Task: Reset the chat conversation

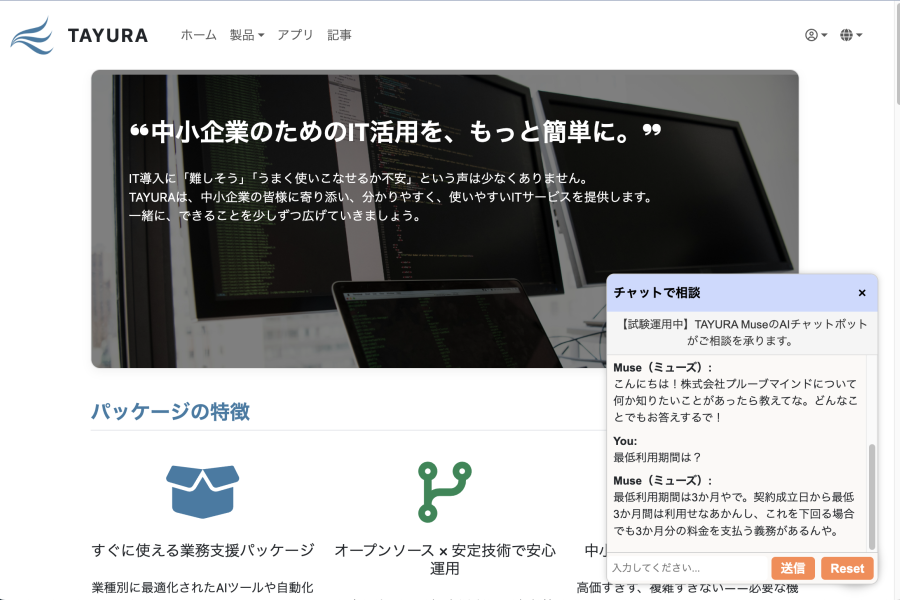Action: coord(847,568)
